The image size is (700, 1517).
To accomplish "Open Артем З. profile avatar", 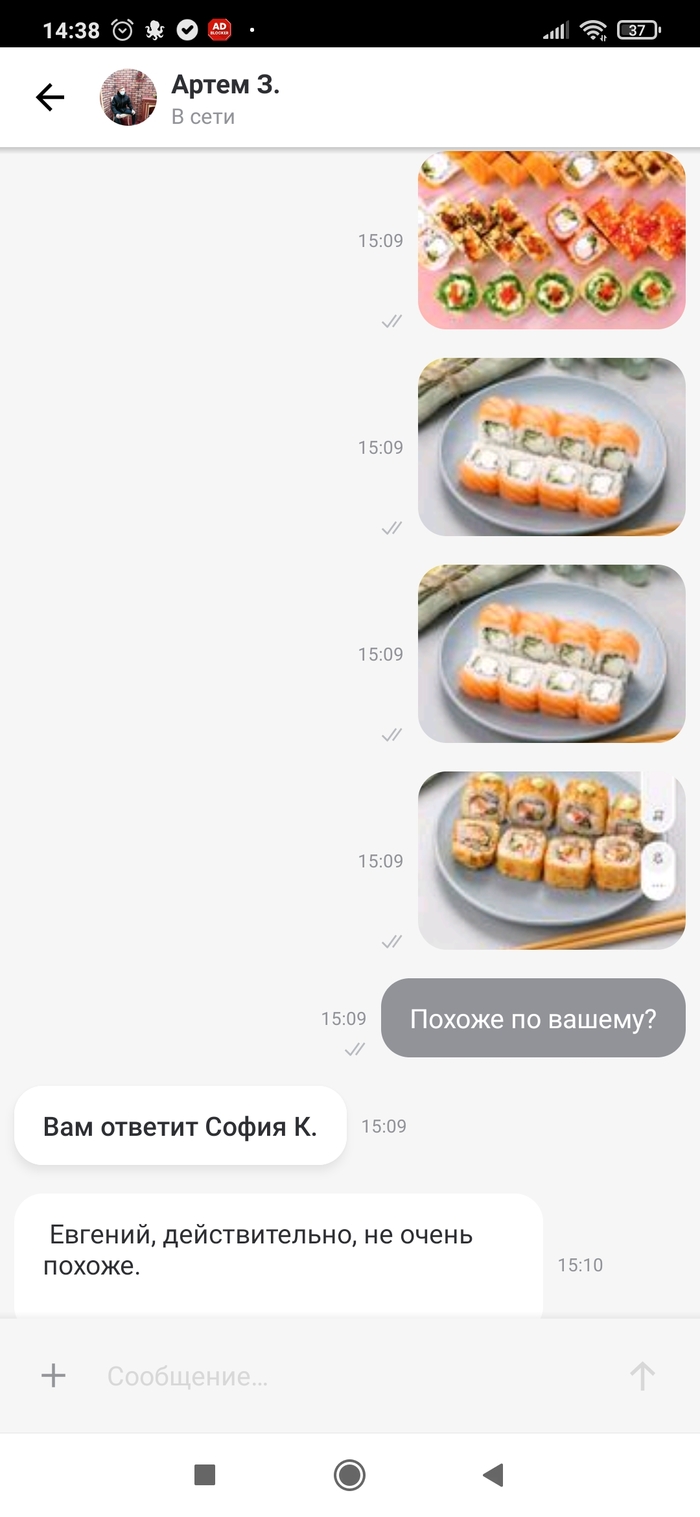I will pos(128,97).
